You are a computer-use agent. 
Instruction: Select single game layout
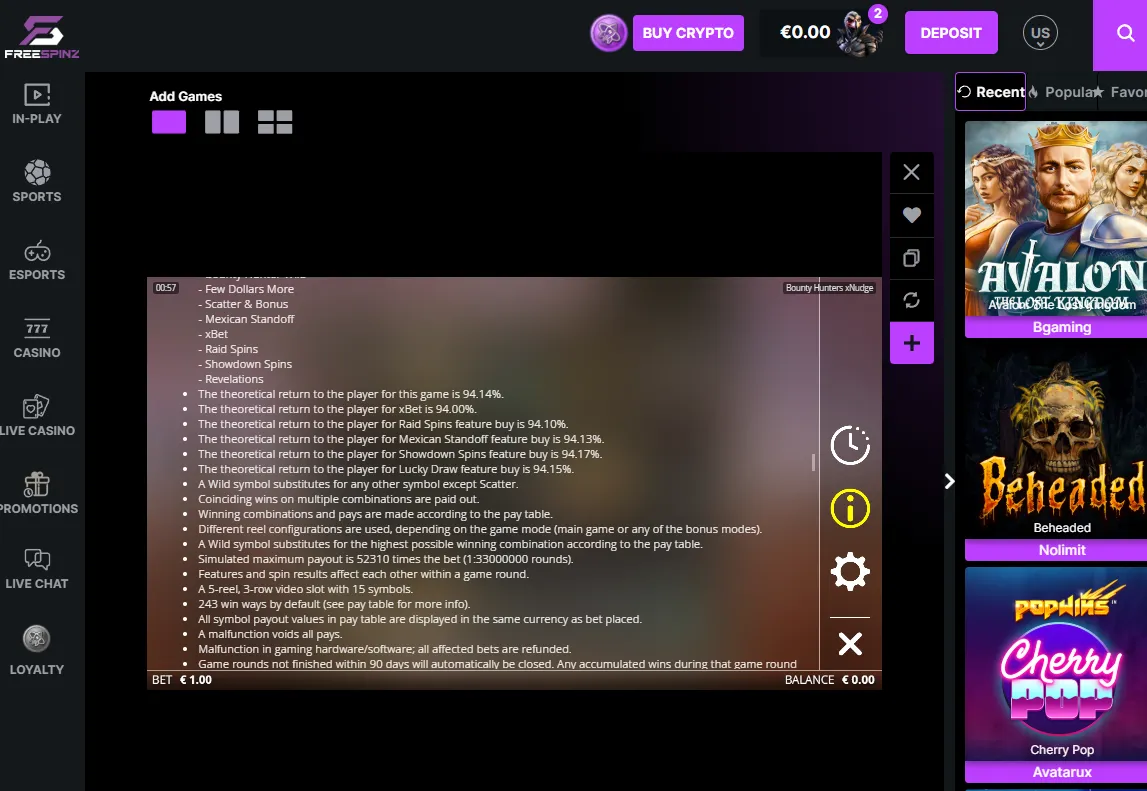169,122
